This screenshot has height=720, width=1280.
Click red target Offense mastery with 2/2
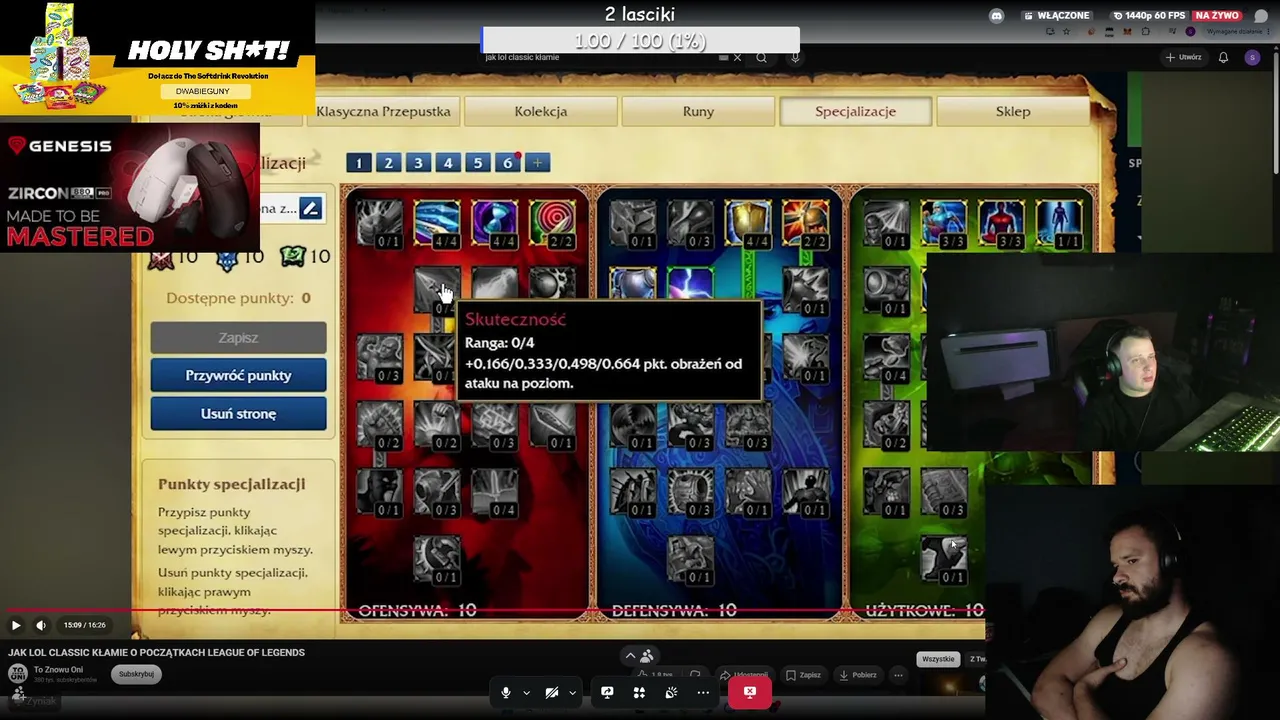553,223
